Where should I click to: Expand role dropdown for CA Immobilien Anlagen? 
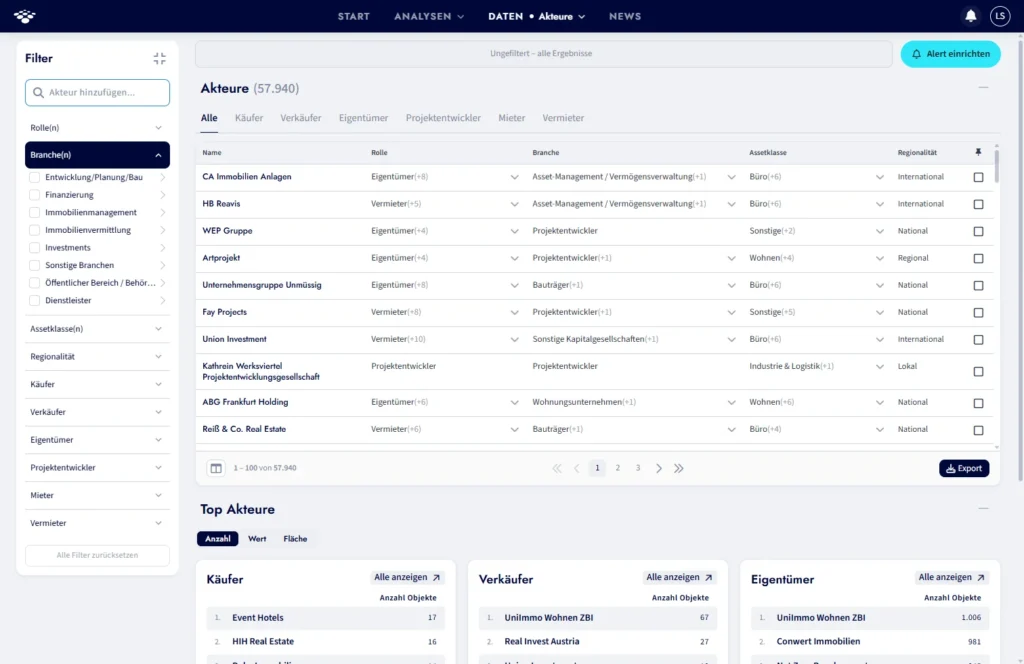(514, 177)
